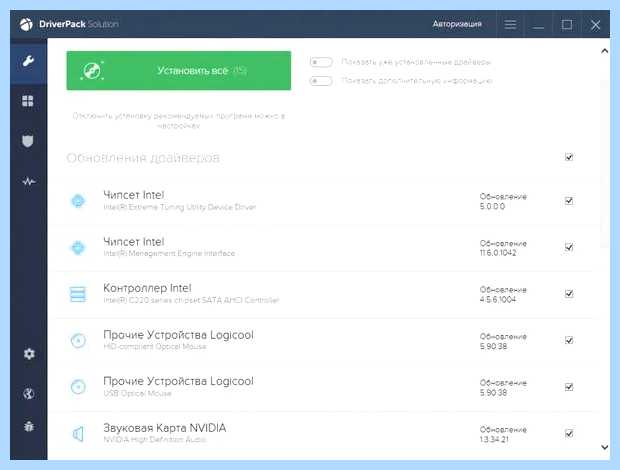Select Intel(R) Management Engine Interface text

click(x=169, y=253)
